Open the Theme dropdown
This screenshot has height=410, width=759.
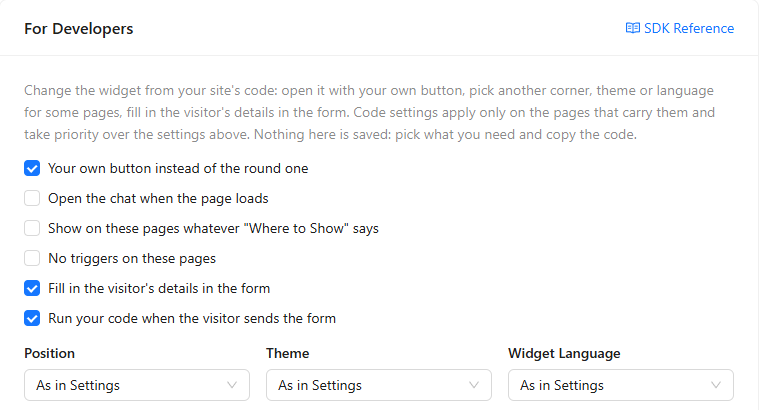click(379, 385)
